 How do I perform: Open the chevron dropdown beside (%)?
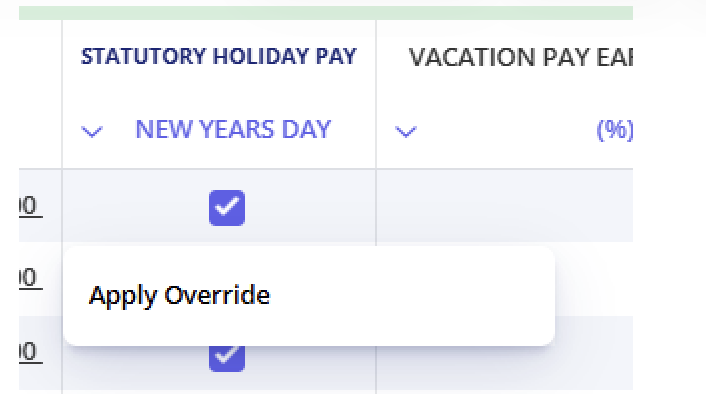[406, 131]
